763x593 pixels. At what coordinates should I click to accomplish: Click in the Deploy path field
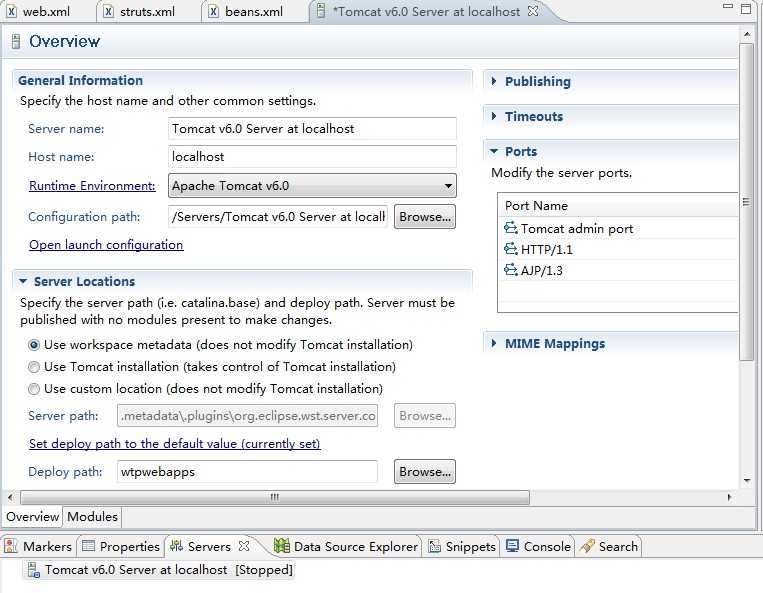pos(247,472)
